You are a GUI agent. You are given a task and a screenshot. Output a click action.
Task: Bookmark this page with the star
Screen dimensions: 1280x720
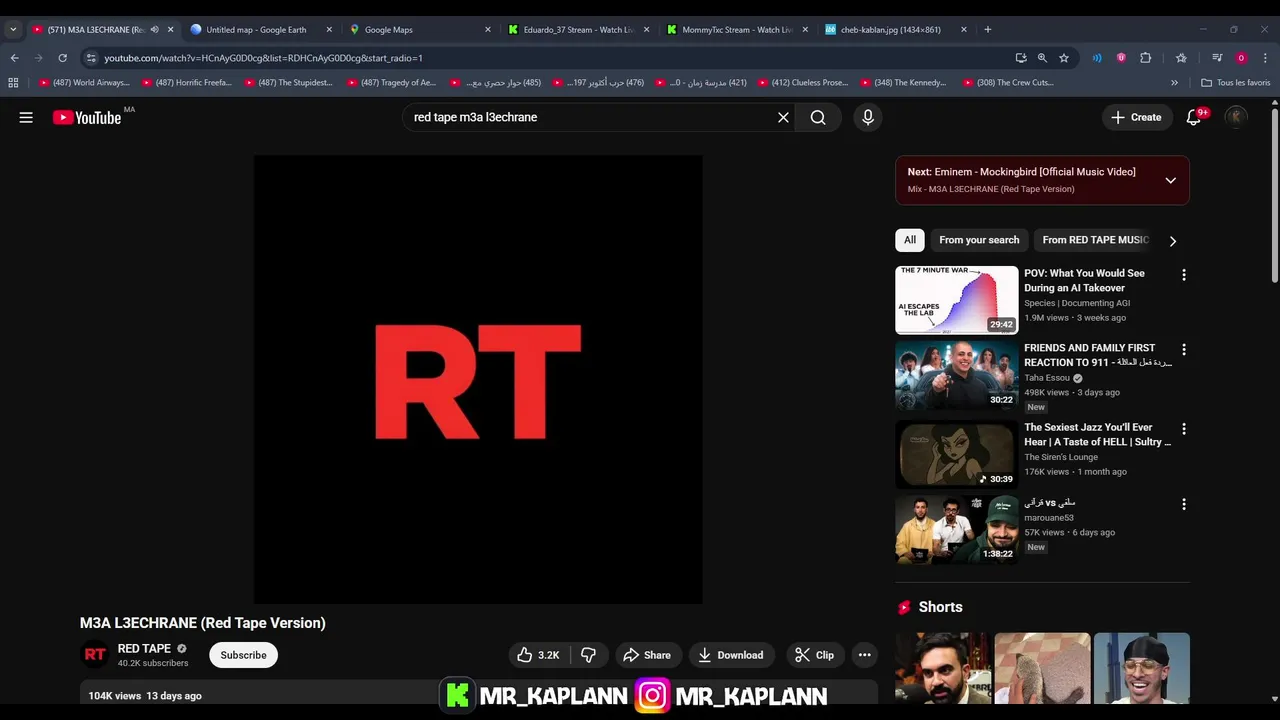[x=1064, y=58]
